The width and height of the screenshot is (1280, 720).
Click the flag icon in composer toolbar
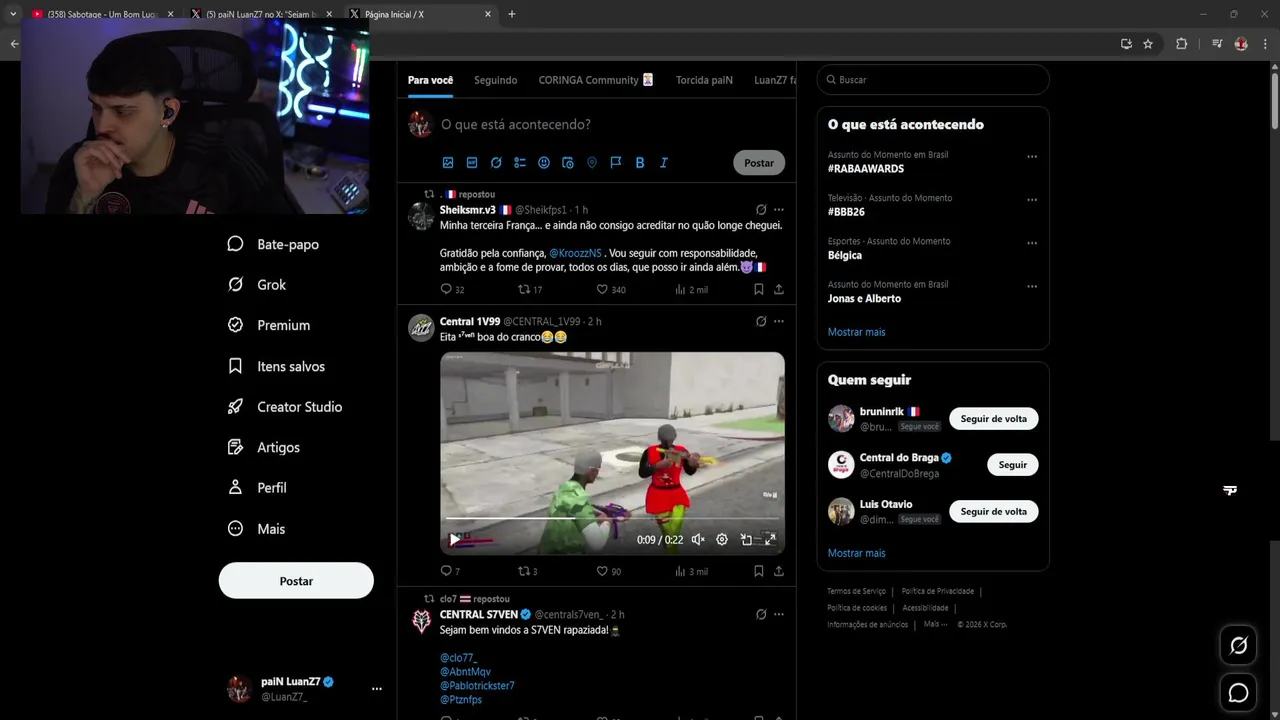click(x=616, y=163)
